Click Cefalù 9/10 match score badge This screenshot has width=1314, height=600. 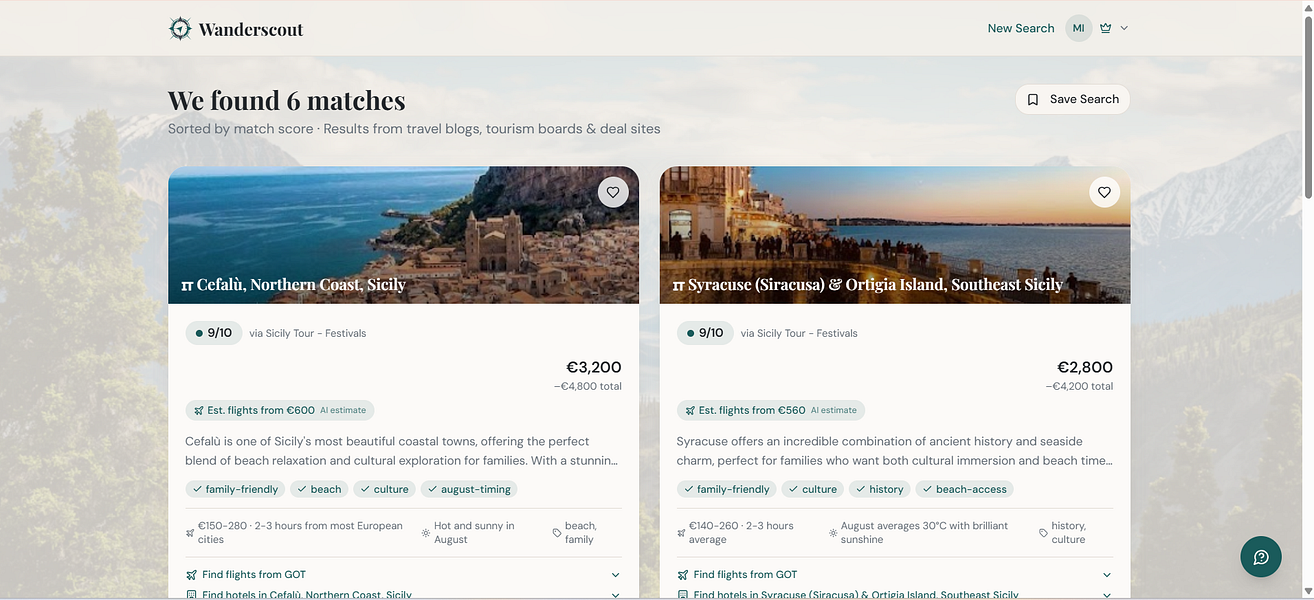click(214, 333)
